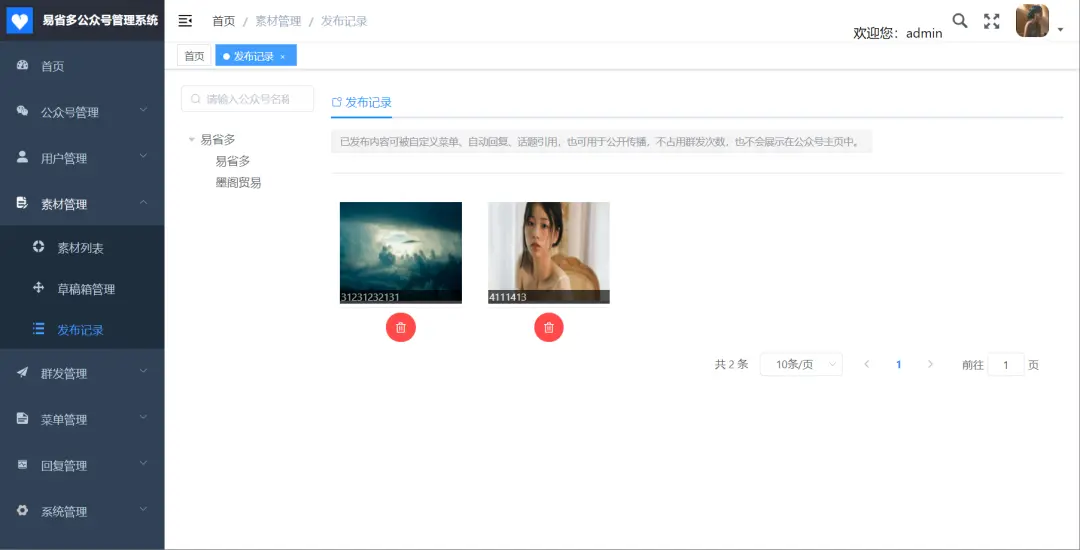Click the heart logo icon
The height and width of the screenshot is (550, 1080).
[20, 21]
